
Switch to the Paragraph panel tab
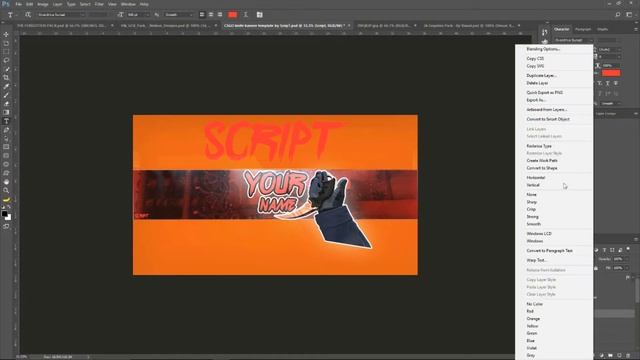coord(583,29)
